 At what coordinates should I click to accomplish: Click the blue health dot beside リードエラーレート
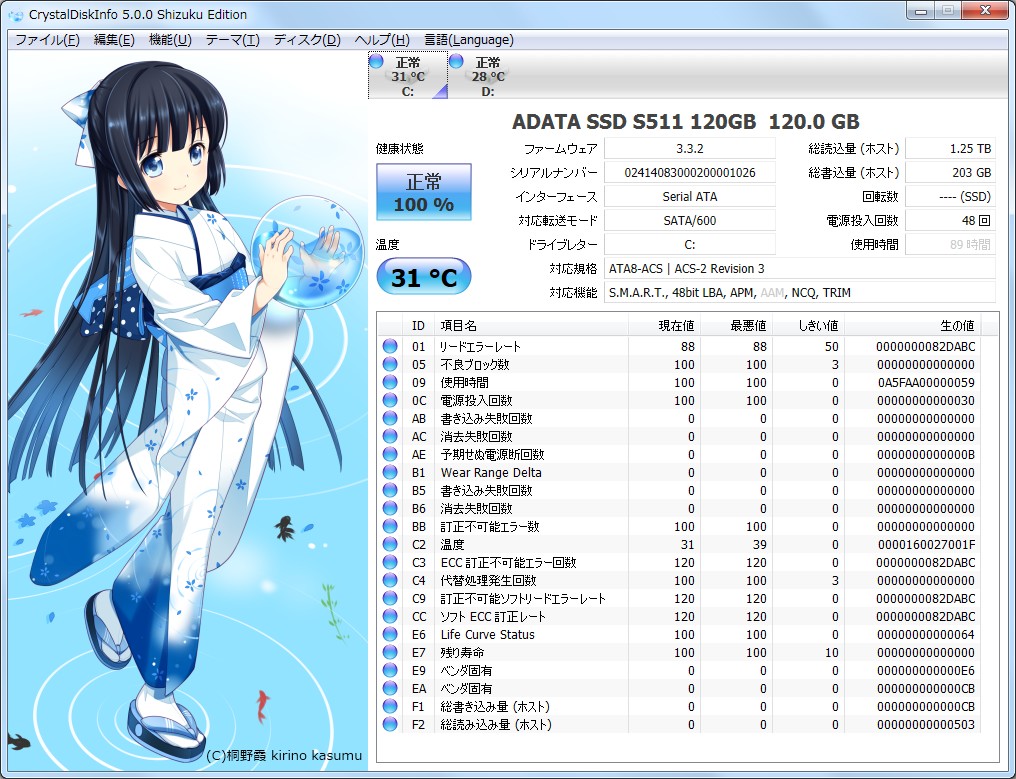tap(389, 347)
